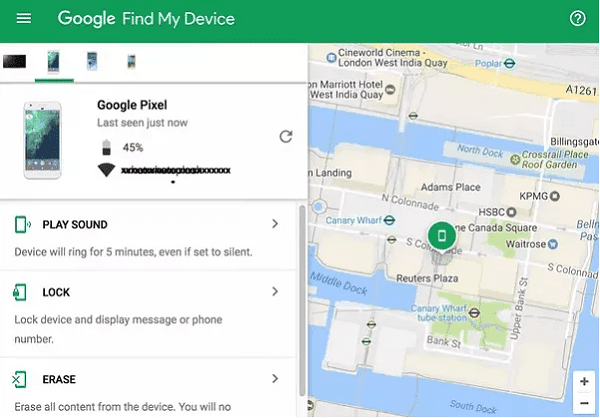This screenshot has width=600, height=418.
Task: Choose LOCK action
Action: [56, 292]
